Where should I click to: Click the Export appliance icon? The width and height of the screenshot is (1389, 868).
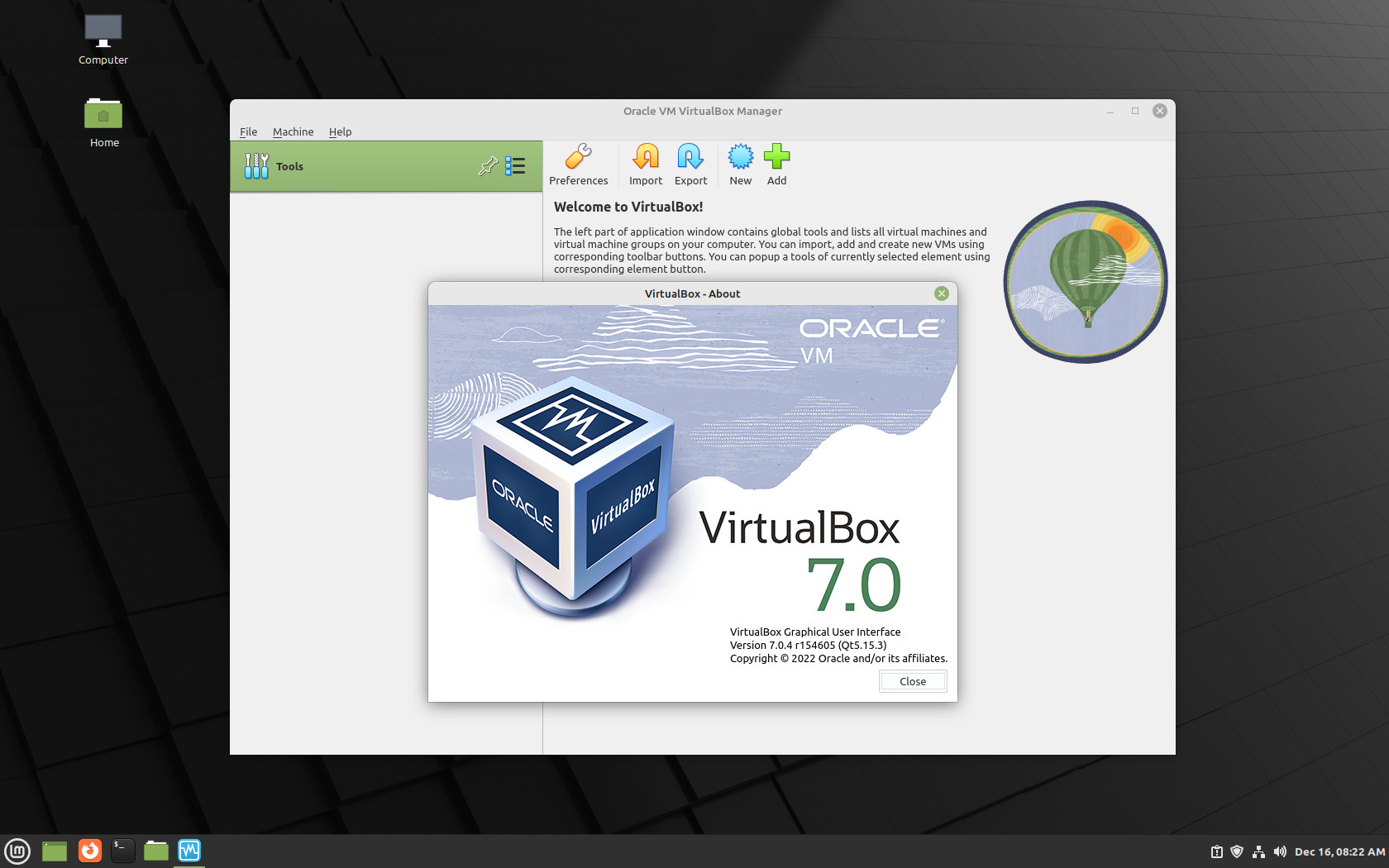click(x=690, y=165)
